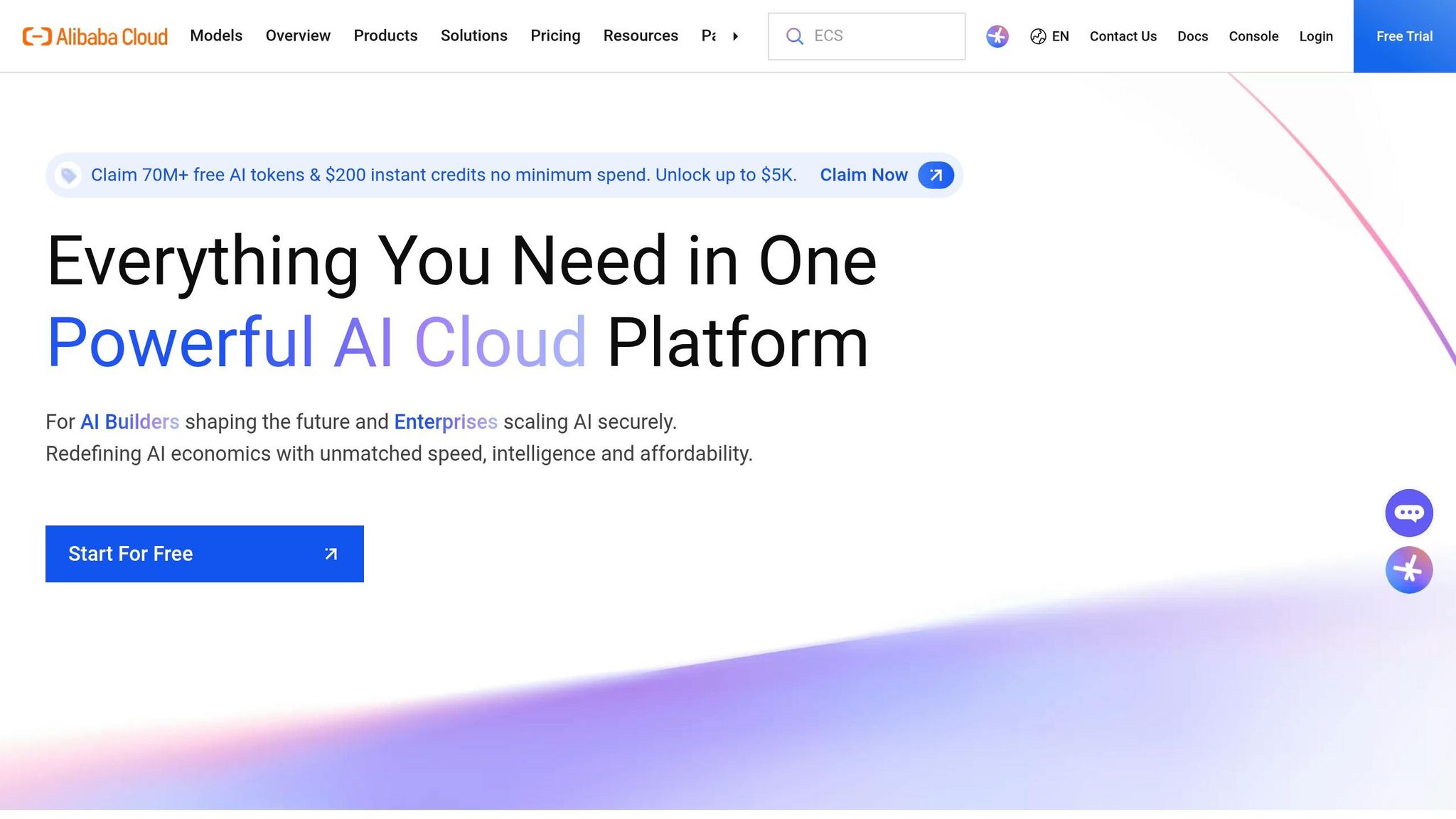Open the Resources menu
Viewport: 1456px width, 819px height.
coord(641,36)
